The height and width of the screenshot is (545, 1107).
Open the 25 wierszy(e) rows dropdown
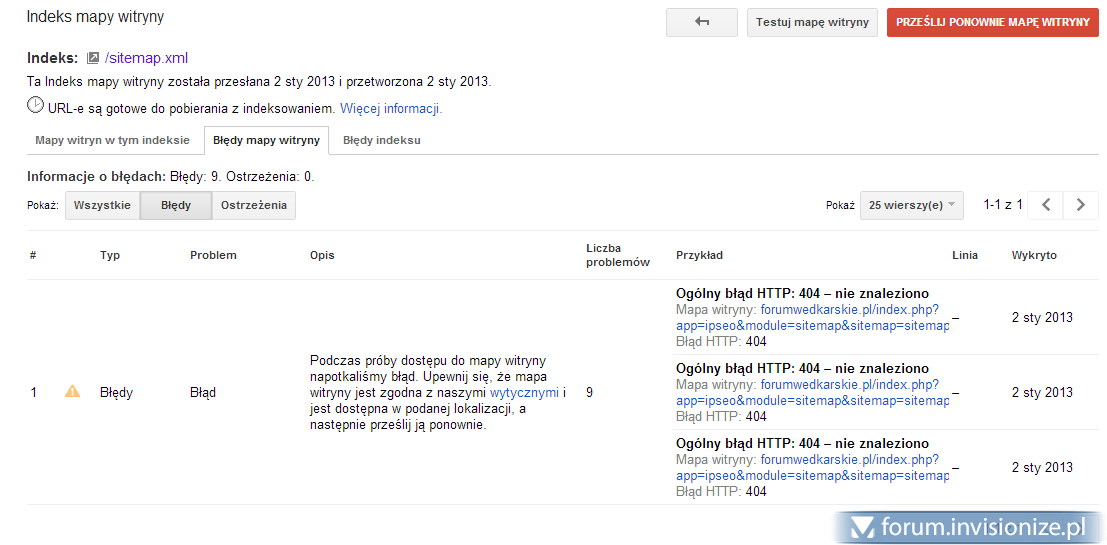(x=911, y=205)
